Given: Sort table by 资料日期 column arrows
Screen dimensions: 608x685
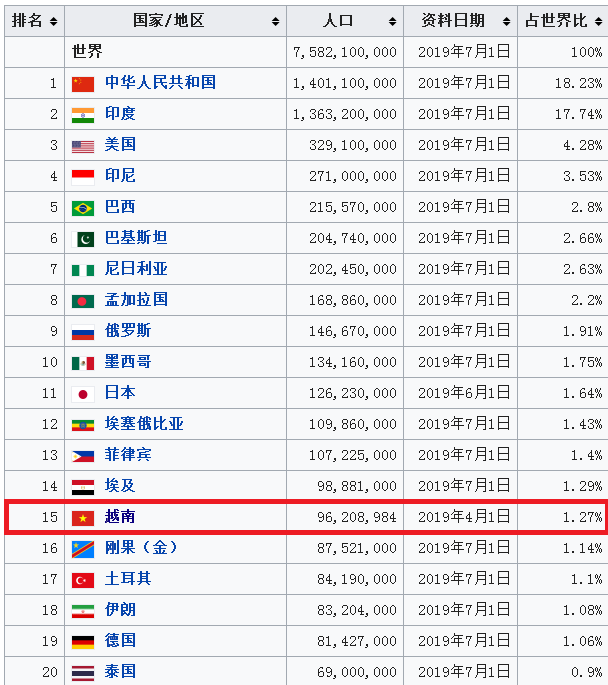Looking at the screenshot, I should pyautogui.click(x=506, y=21).
